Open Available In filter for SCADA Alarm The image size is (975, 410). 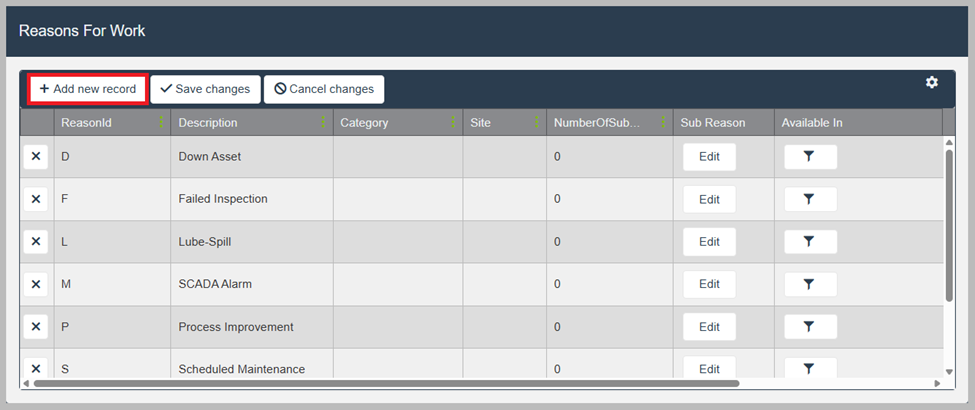[x=809, y=284]
